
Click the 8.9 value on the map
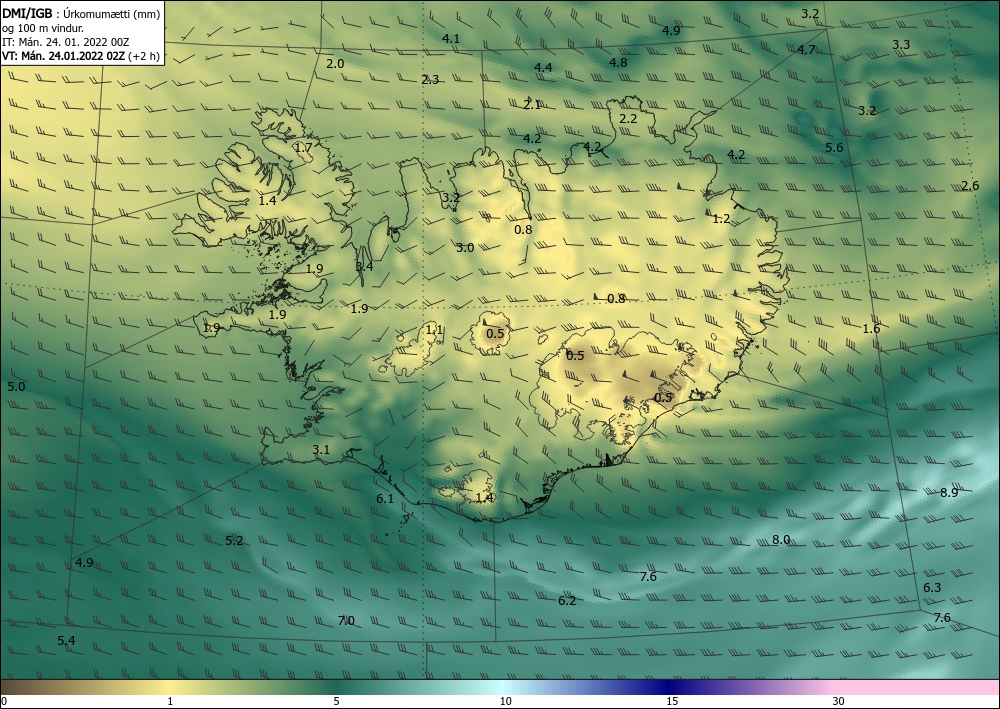pyautogui.click(x=949, y=493)
